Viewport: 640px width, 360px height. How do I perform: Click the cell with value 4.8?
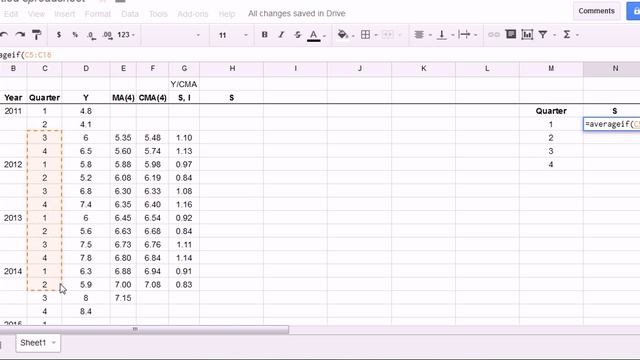86,111
